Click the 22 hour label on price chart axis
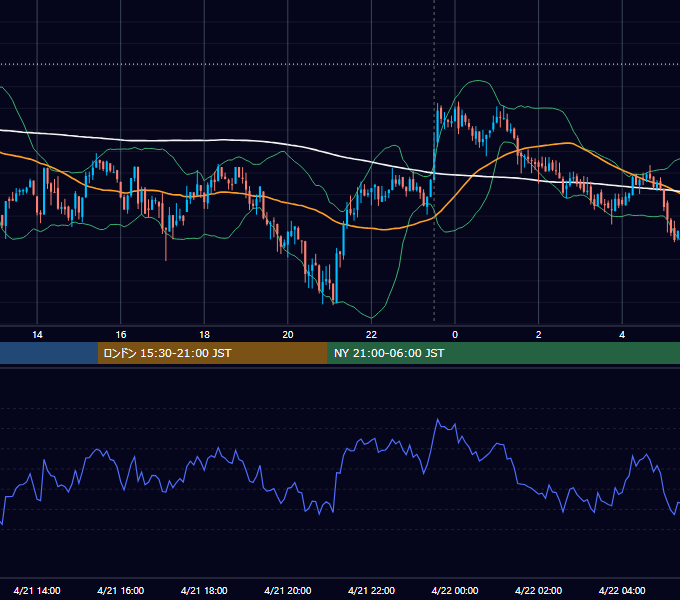680x600 pixels. click(x=371, y=335)
